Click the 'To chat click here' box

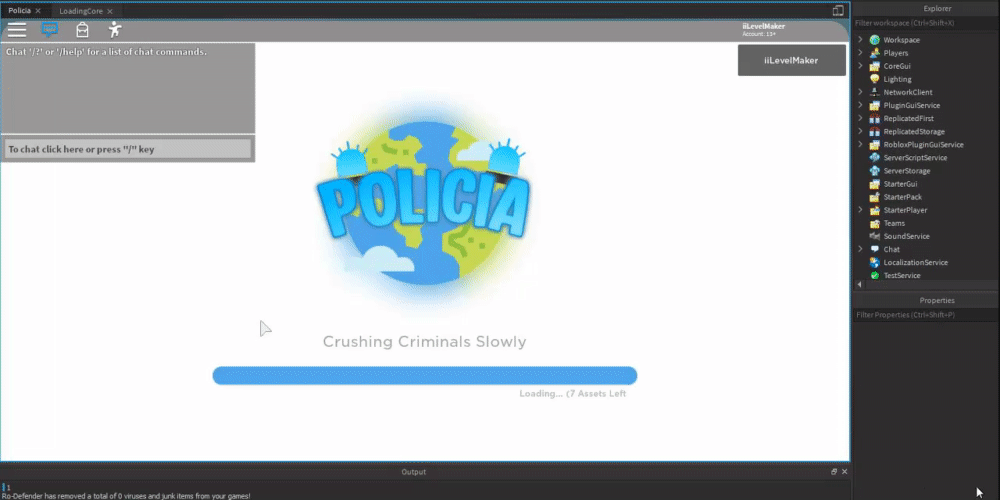click(128, 149)
